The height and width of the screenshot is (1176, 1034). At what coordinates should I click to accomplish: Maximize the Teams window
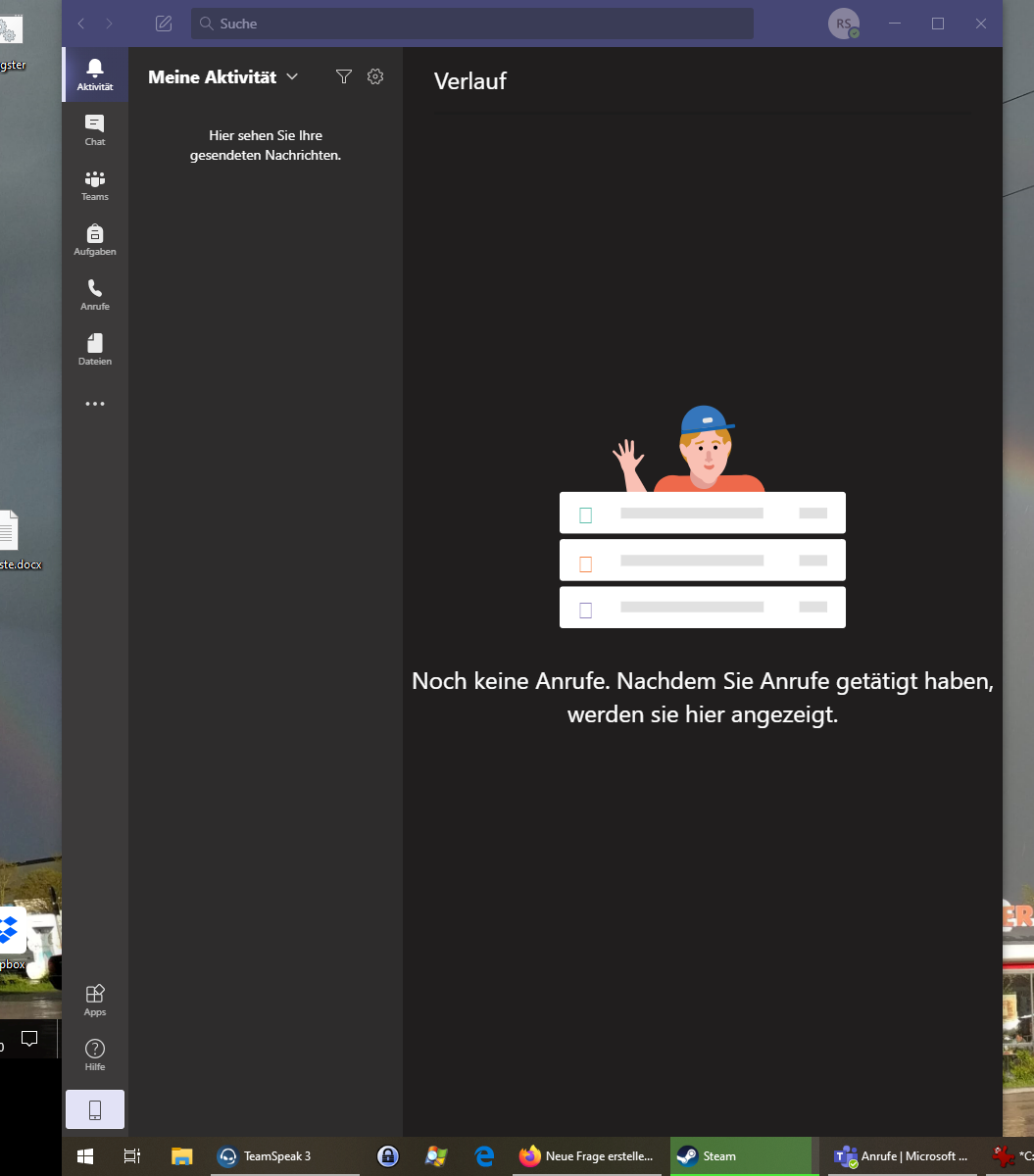[938, 24]
